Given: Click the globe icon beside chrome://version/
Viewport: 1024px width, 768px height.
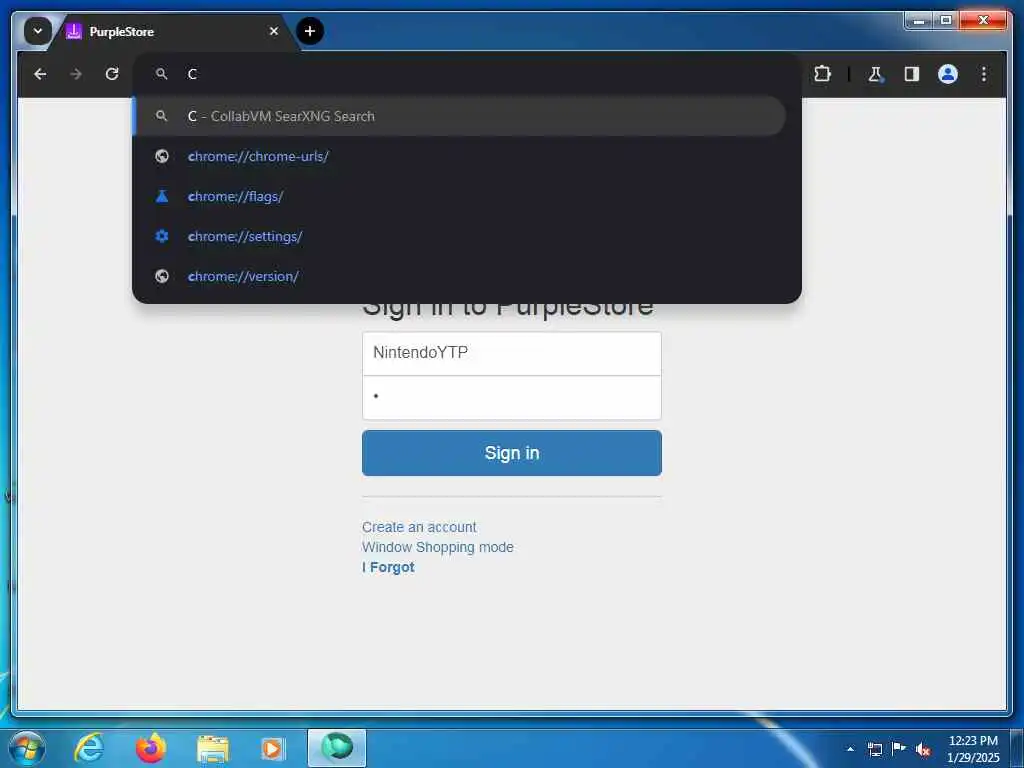Looking at the screenshot, I should point(162,276).
